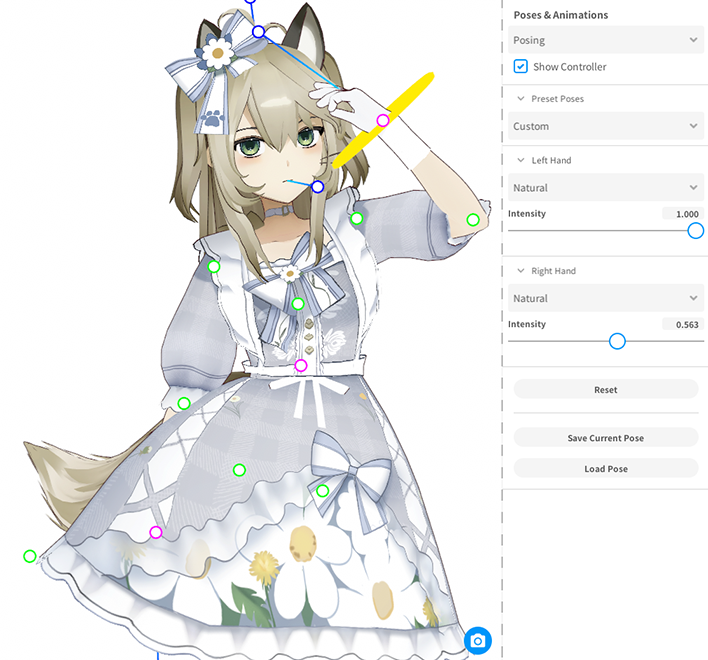Click Save Current Pose
708x660 pixels.
pyautogui.click(x=605, y=438)
